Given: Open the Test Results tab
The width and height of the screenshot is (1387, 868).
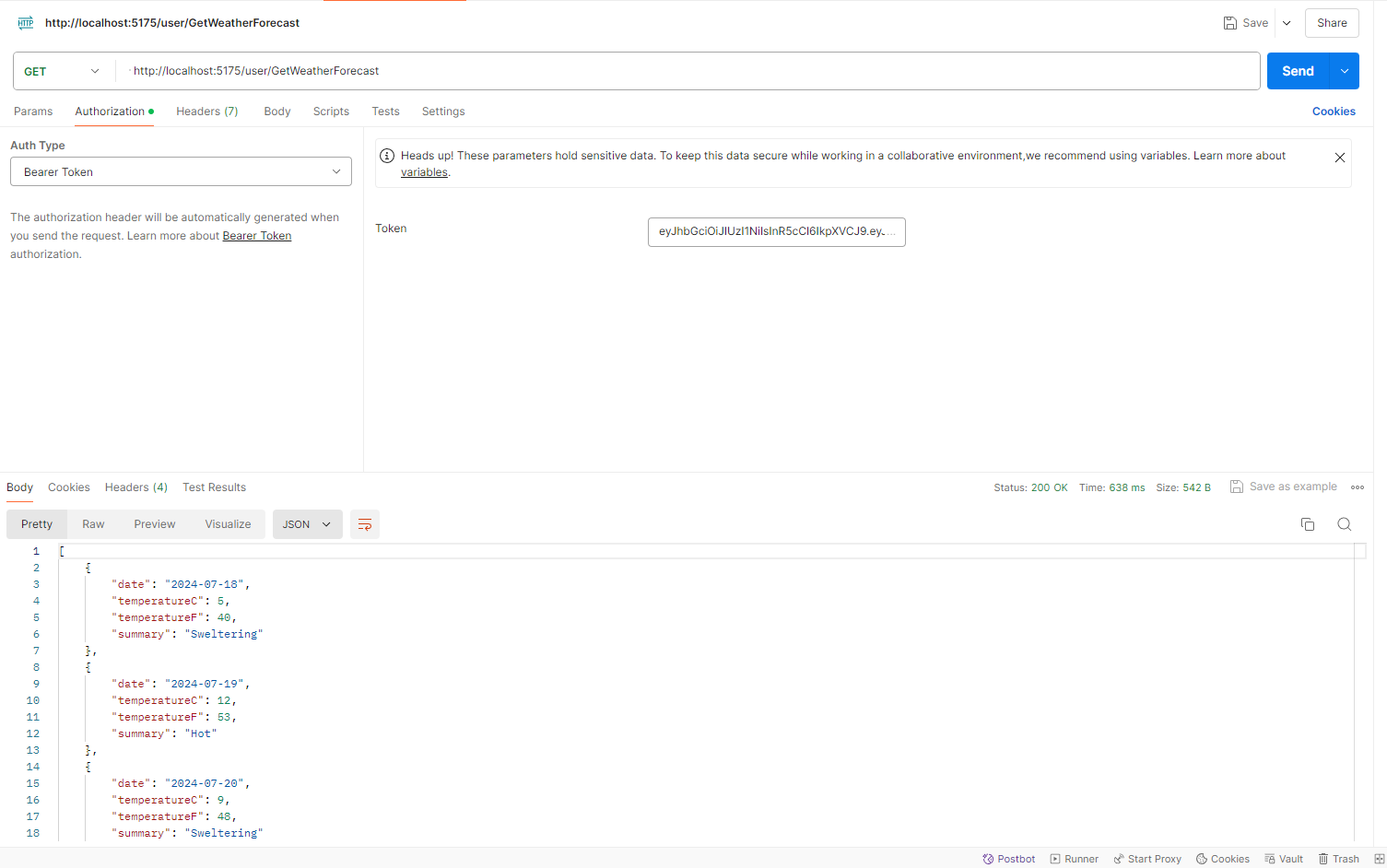Looking at the screenshot, I should coord(214,487).
